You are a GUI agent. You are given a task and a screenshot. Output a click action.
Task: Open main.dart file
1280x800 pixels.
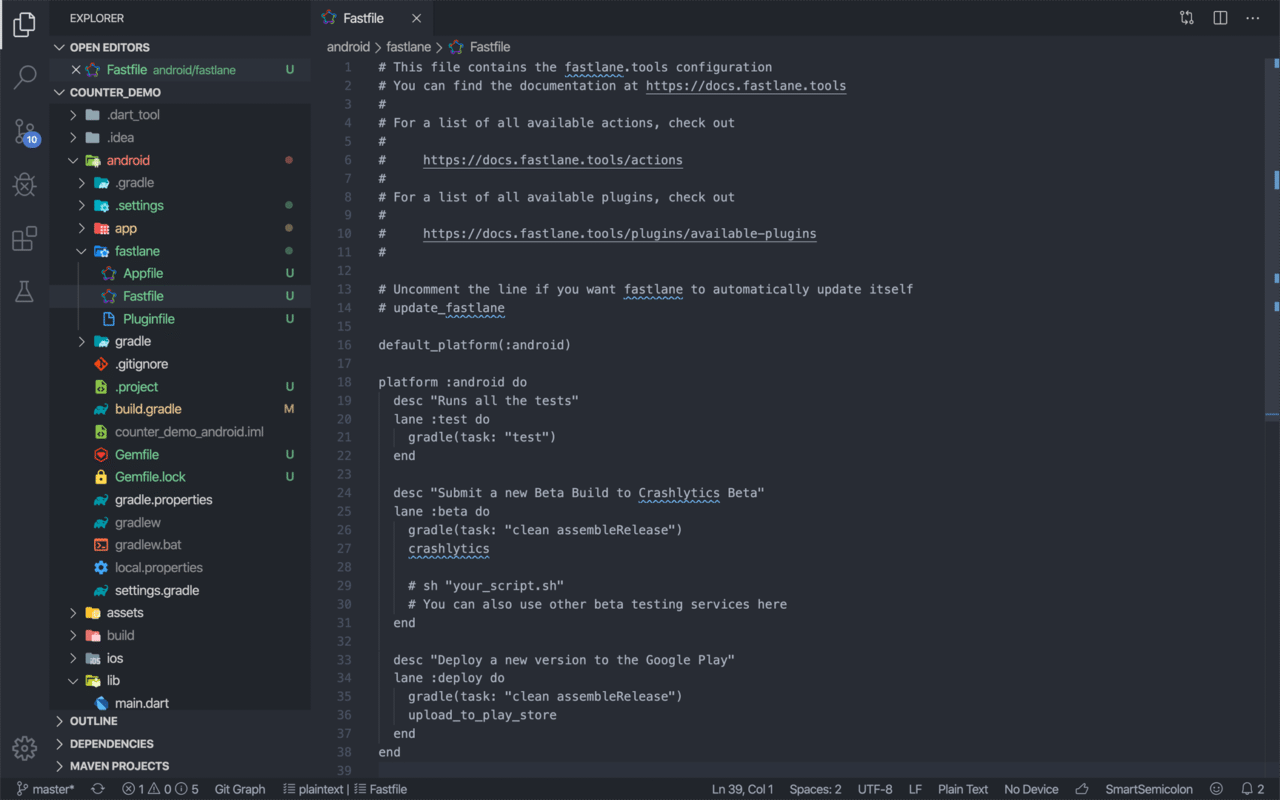180,703
